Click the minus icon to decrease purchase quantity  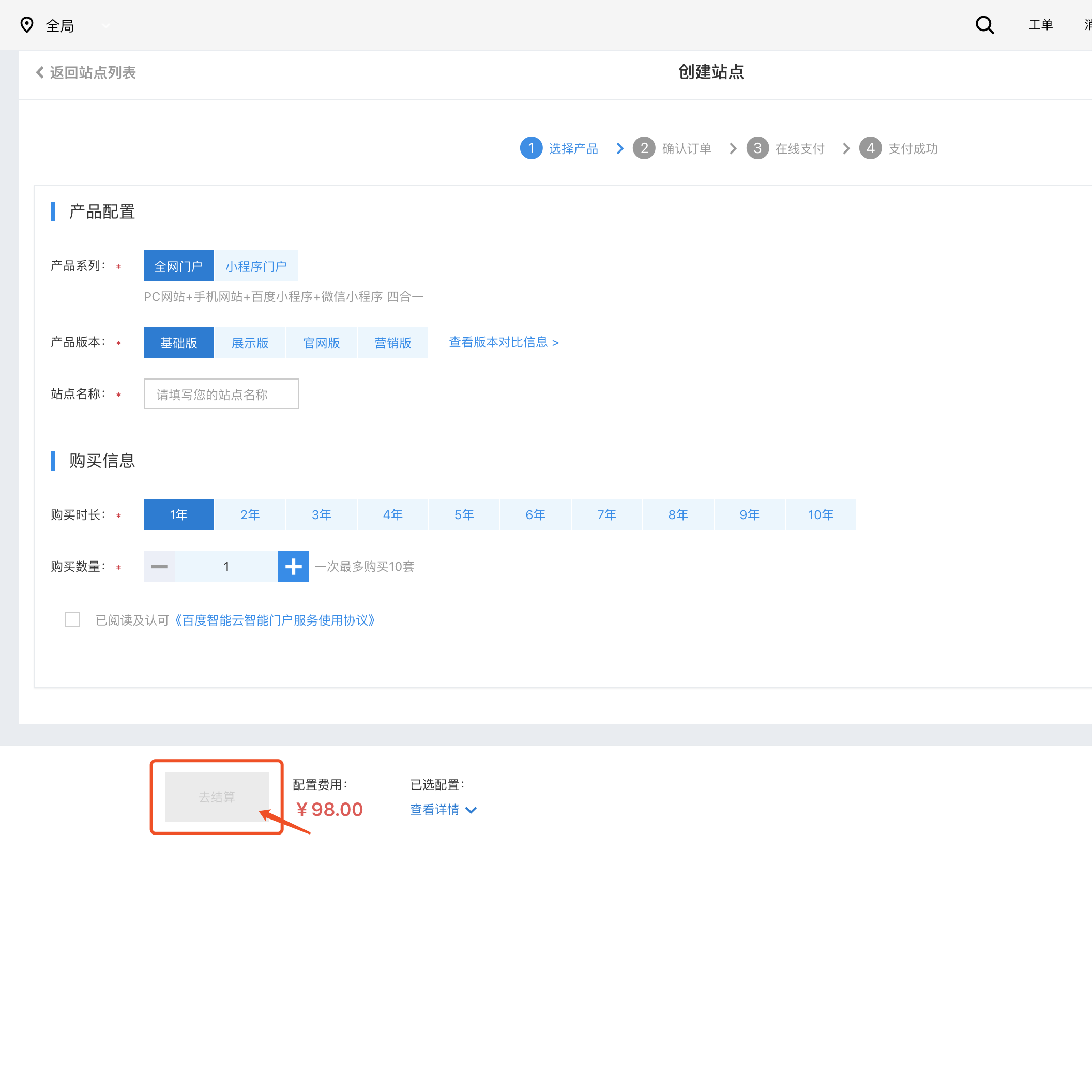(159, 566)
